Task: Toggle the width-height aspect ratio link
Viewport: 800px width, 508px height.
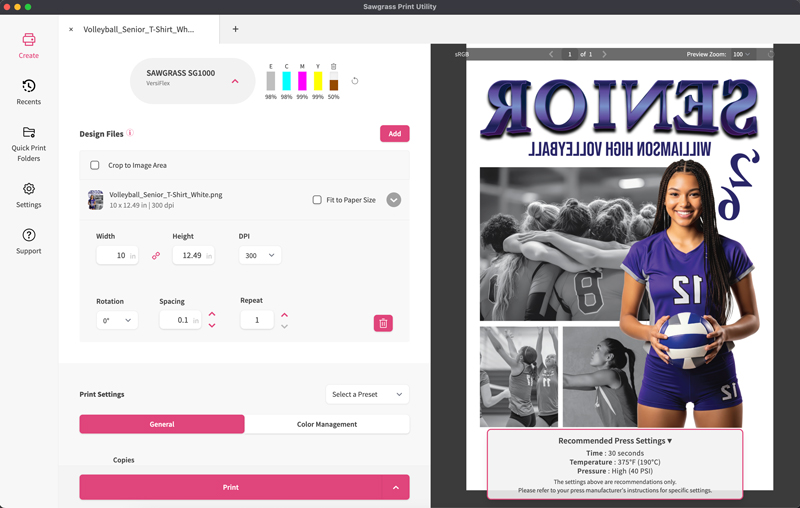Action: pyautogui.click(x=156, y=256)
